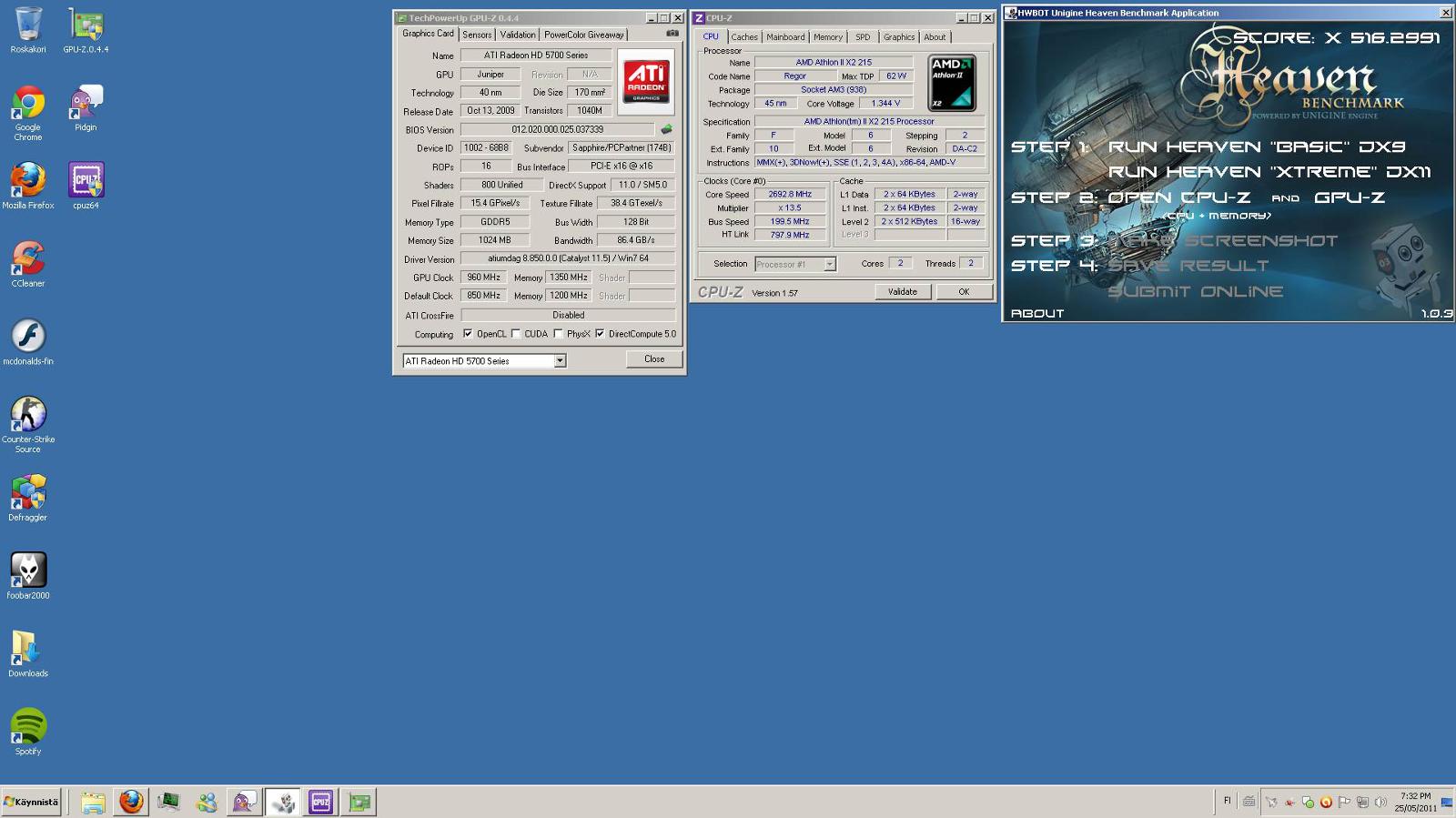Screen dimensions: 1456x818
Task: Launch Spotify from the desktop
Action: 28,732
